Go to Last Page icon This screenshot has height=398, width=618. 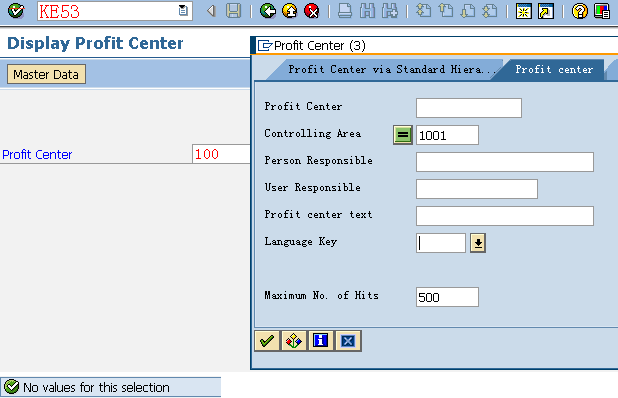point(490,11)
